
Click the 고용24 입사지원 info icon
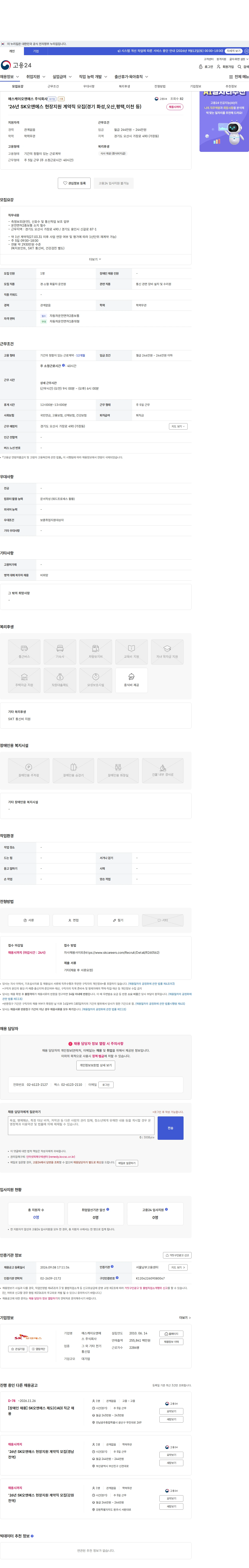click(166, 1210)
